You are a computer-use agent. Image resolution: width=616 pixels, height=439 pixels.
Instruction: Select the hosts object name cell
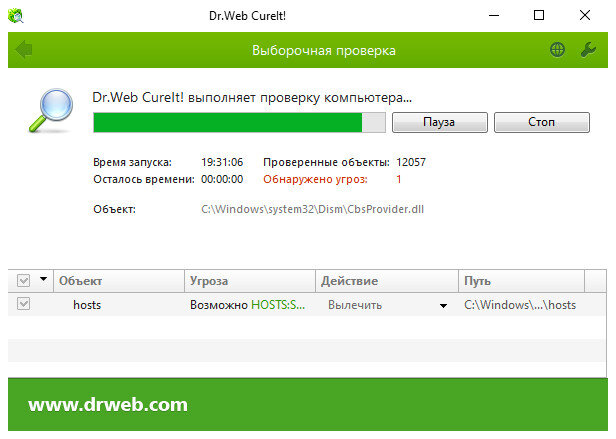coord(87,305)
